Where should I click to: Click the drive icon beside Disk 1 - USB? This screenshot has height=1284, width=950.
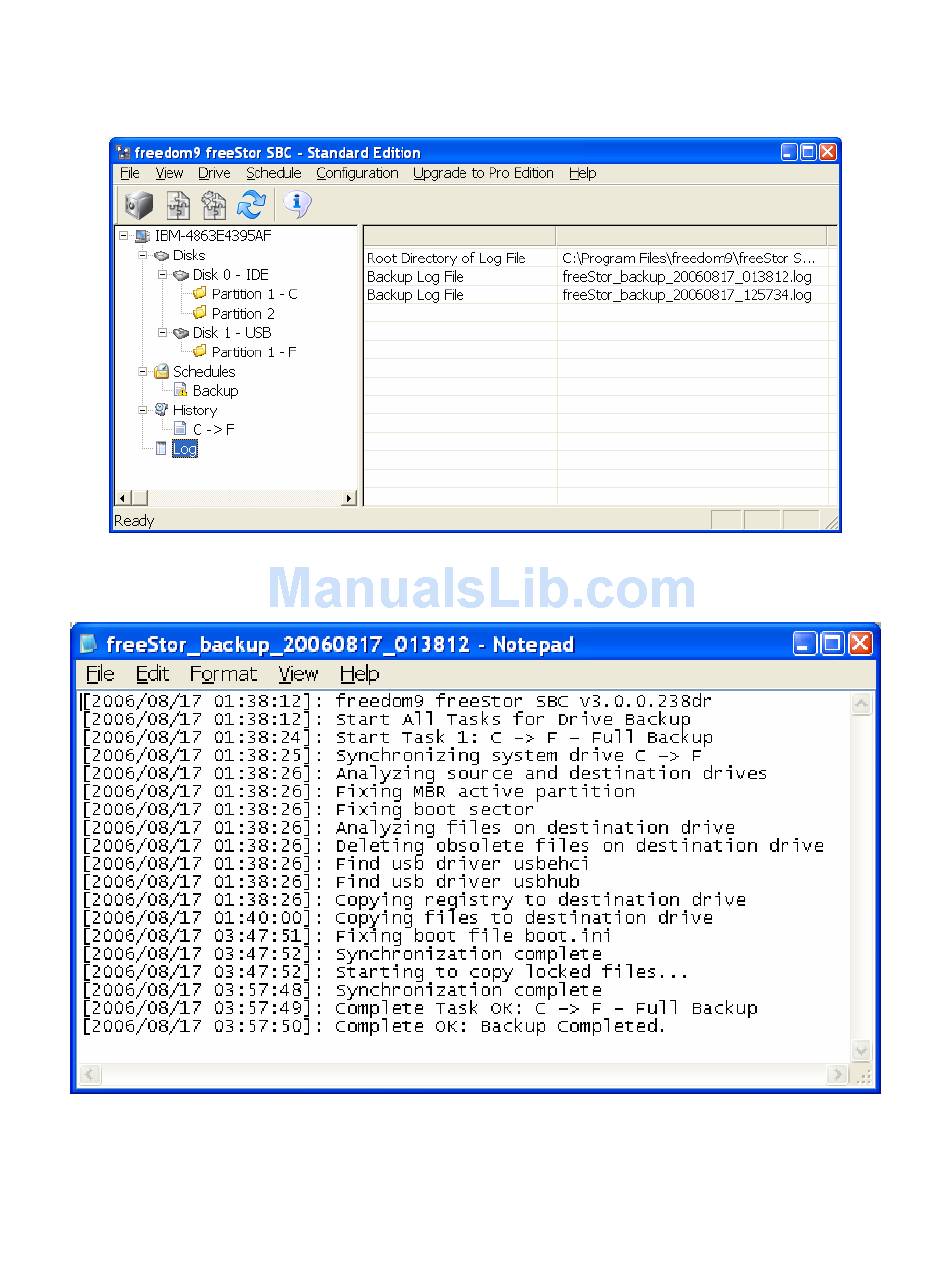(181, 333)
